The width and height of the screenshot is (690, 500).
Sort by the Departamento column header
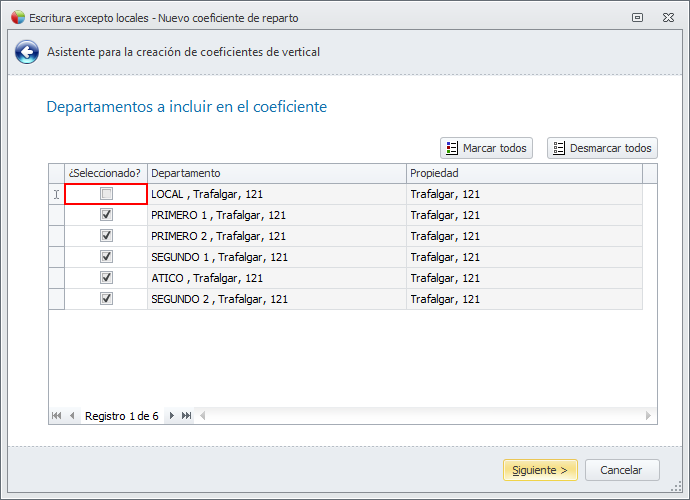coord(277,173)
